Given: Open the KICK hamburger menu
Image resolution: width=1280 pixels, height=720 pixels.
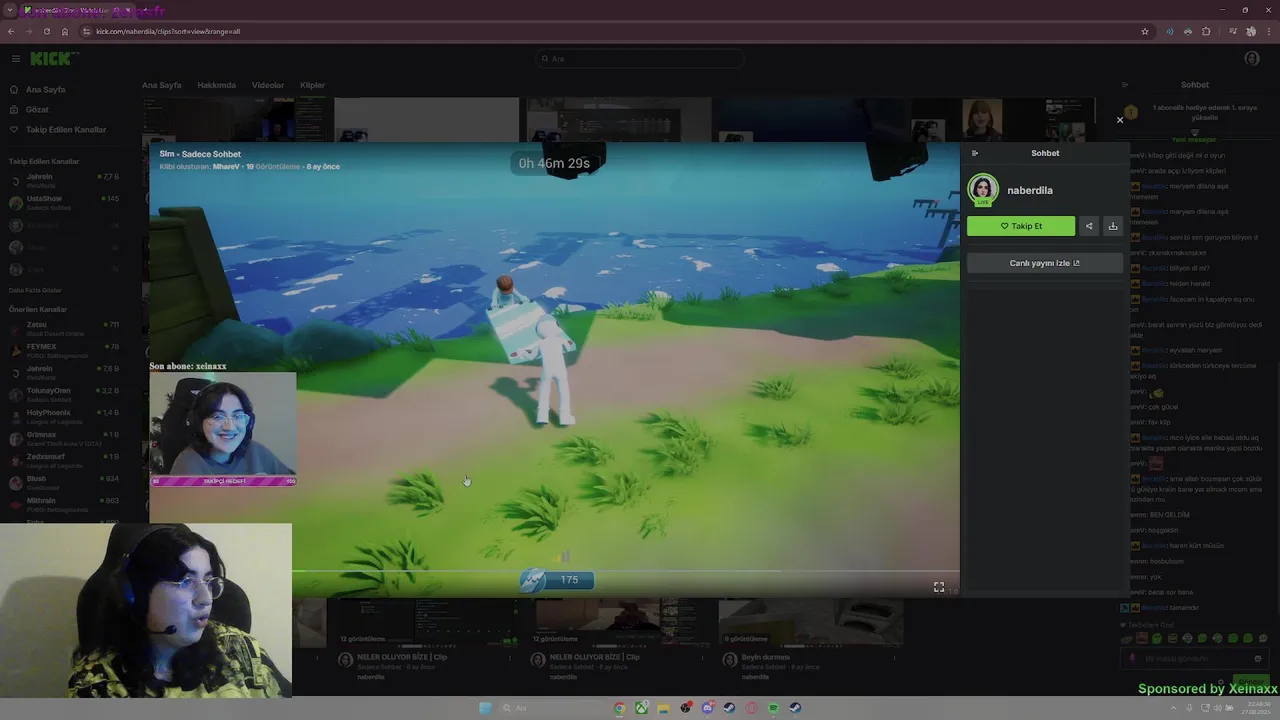Looking at the screenshot, I should point(15,59).
